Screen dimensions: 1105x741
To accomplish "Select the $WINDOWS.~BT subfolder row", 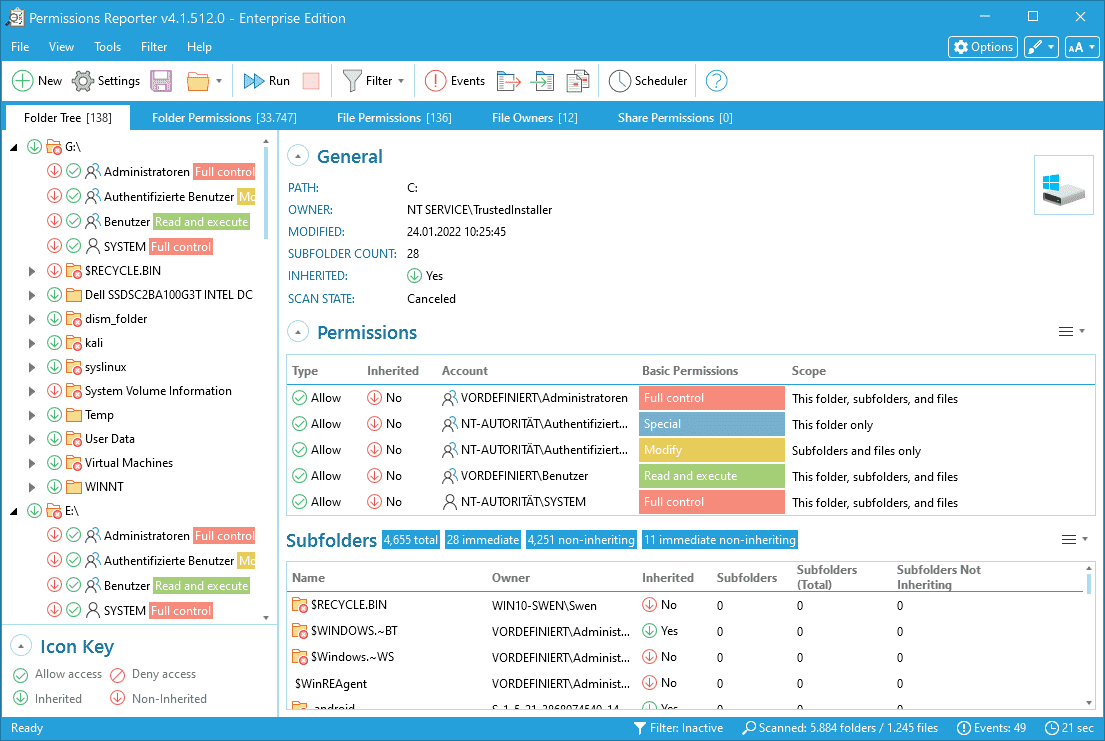I will tap(685, 631).
